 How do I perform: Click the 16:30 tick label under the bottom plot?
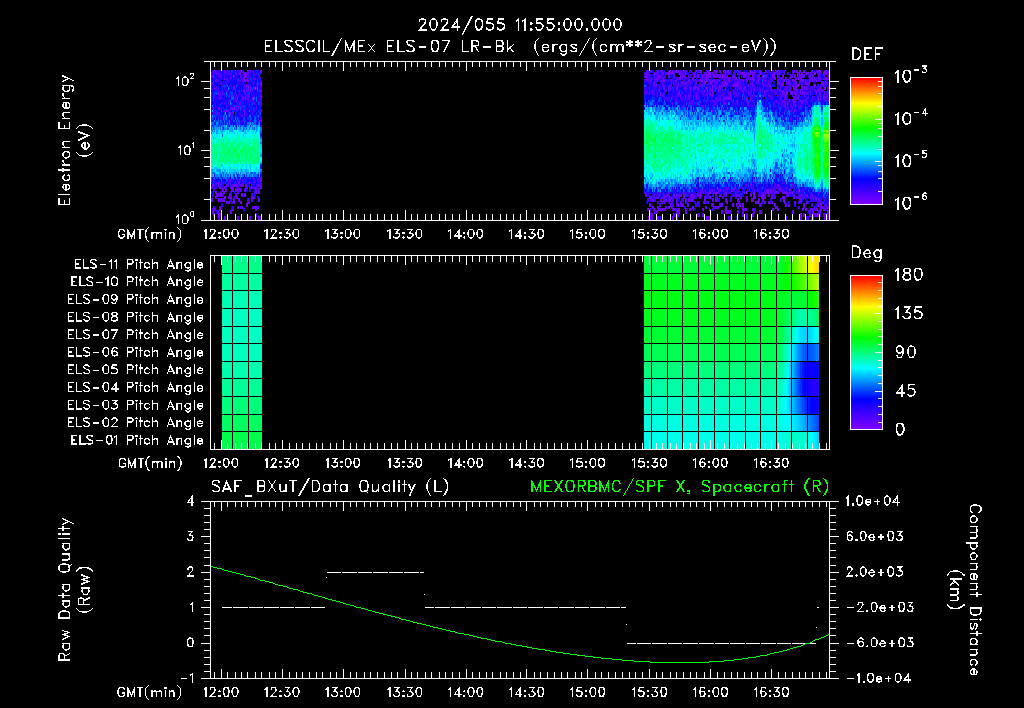pos(771,692)
